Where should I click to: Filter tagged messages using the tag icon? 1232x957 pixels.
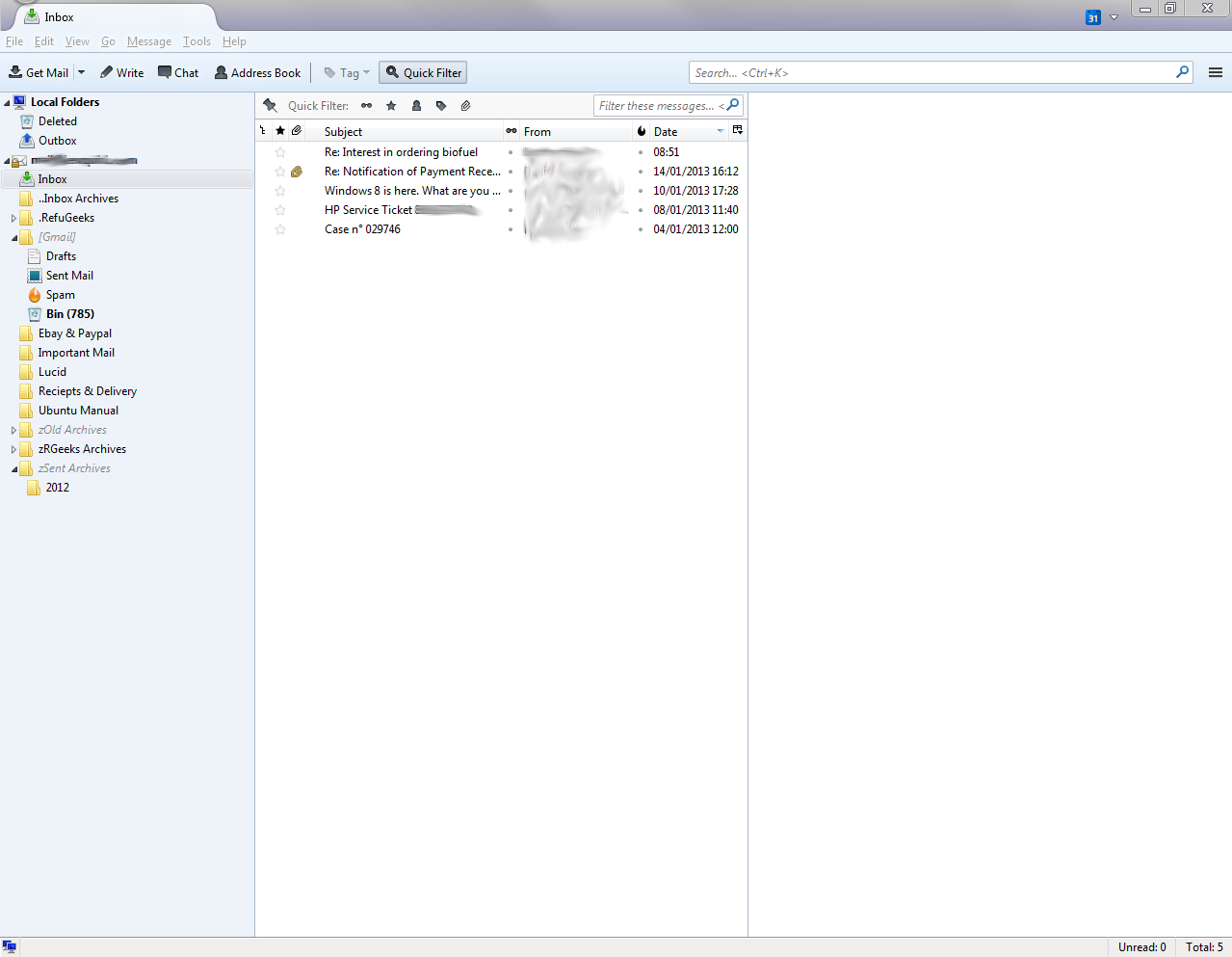click(x=441, y=106)
